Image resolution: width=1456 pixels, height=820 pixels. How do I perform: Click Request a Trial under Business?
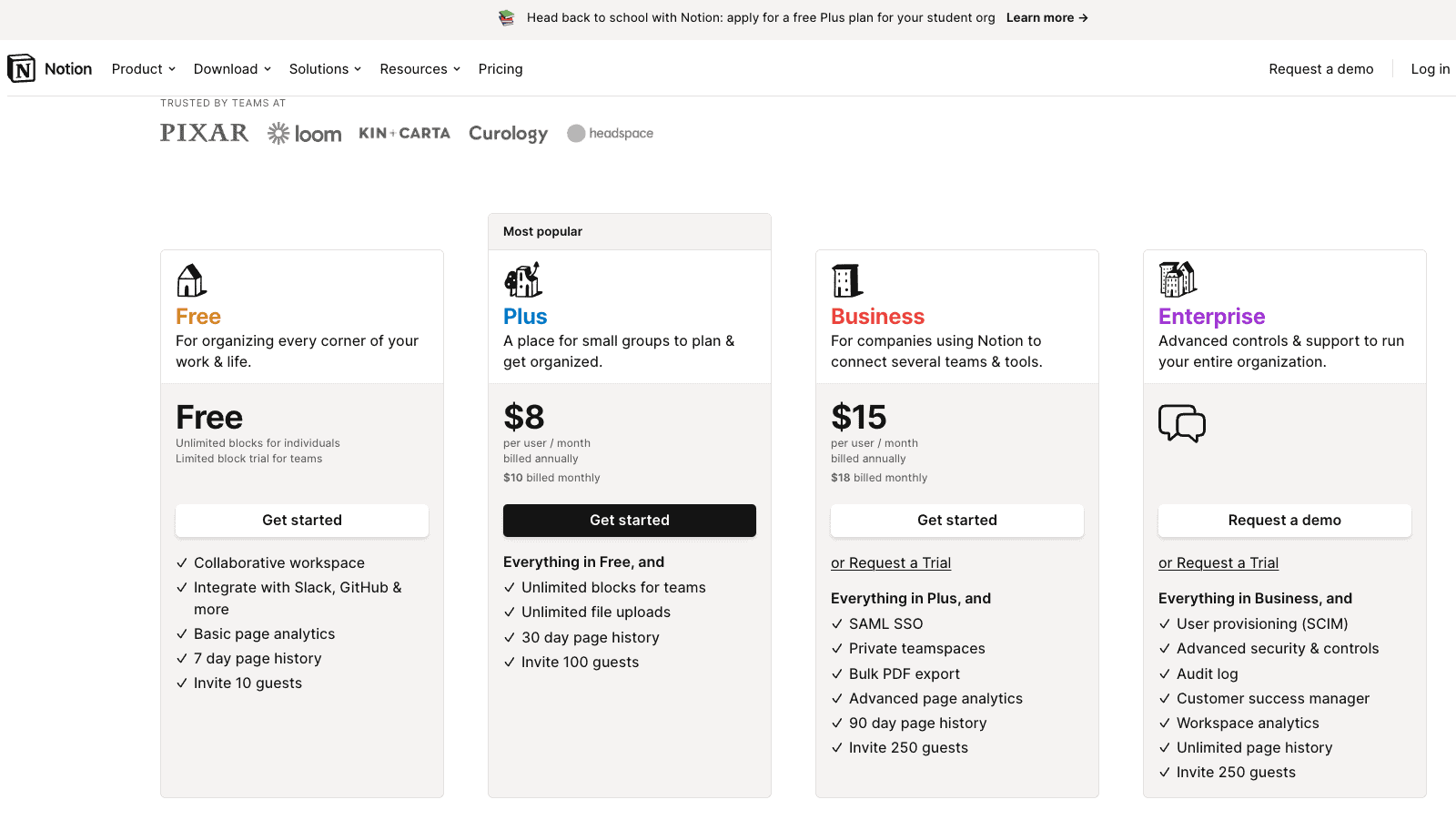click(x=890, y=562)
